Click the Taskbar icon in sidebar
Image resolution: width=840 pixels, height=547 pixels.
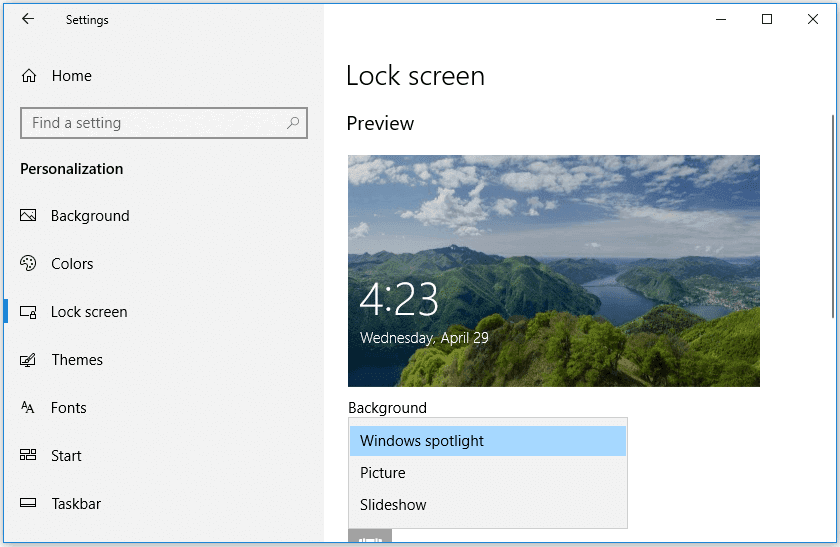[29, 504]
